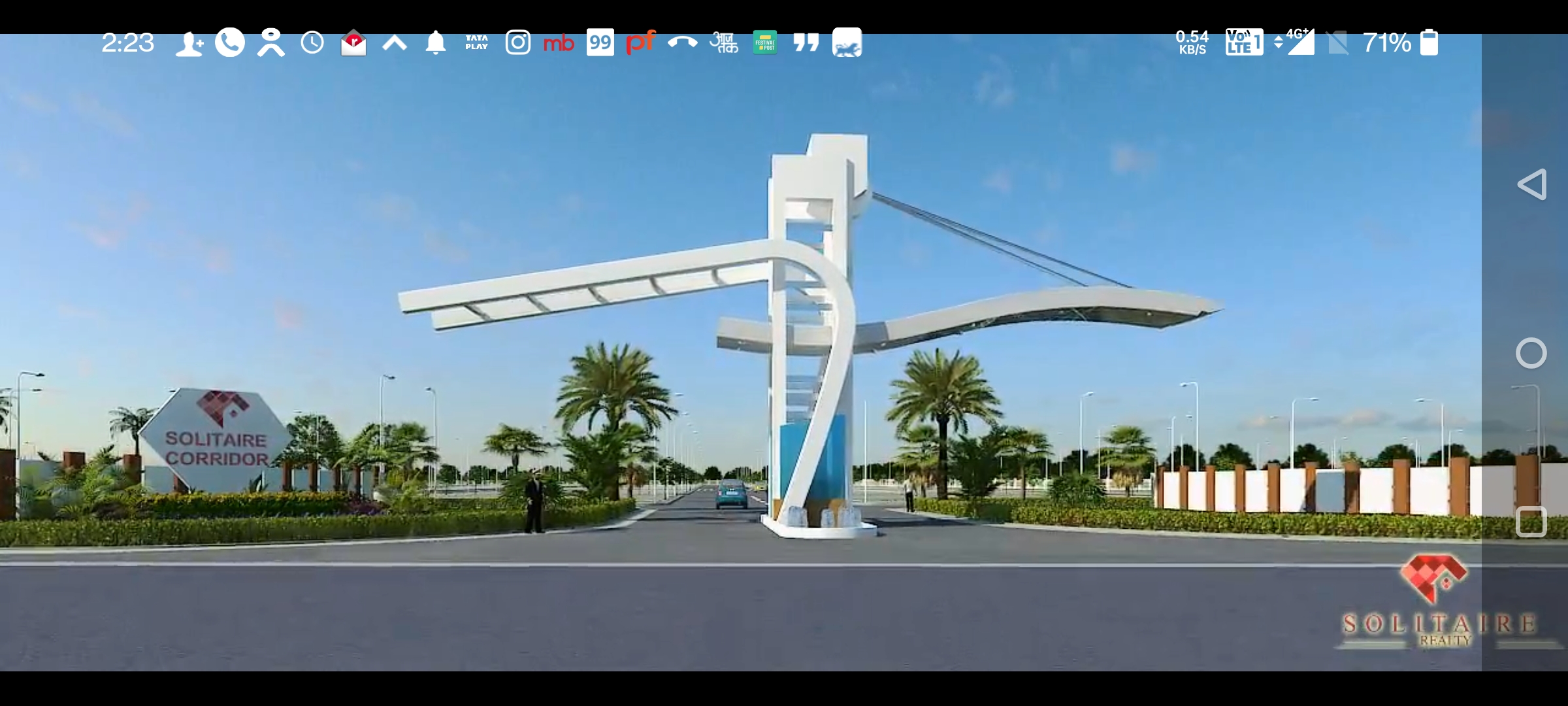Screen dimensions: 1568x706
Task: Tap the Tata Play notification icon
Action: click(x=476, y=43)
